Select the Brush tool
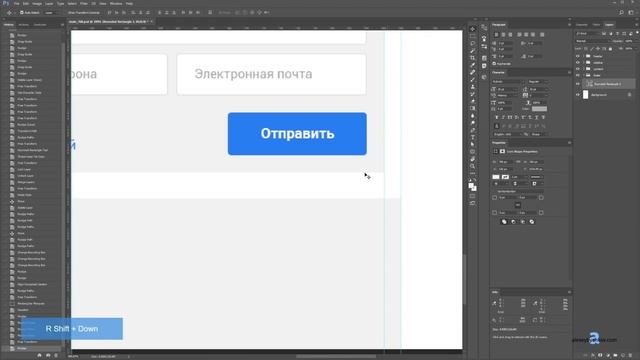This screenshot has width=640, height=360. 472,80
